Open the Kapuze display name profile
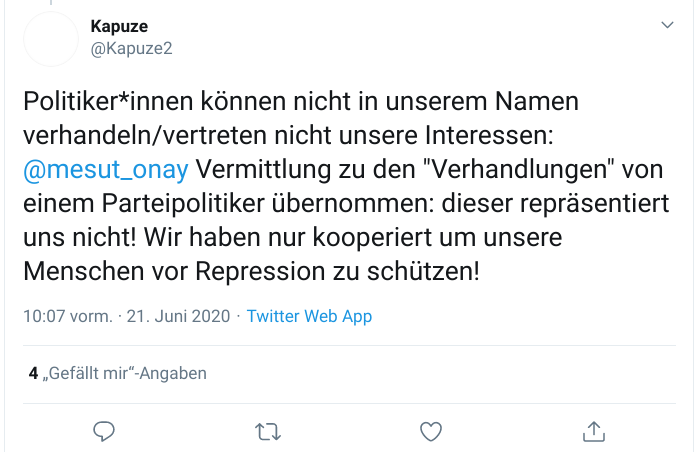Screen dimensions: 698x452 (119, 26)
